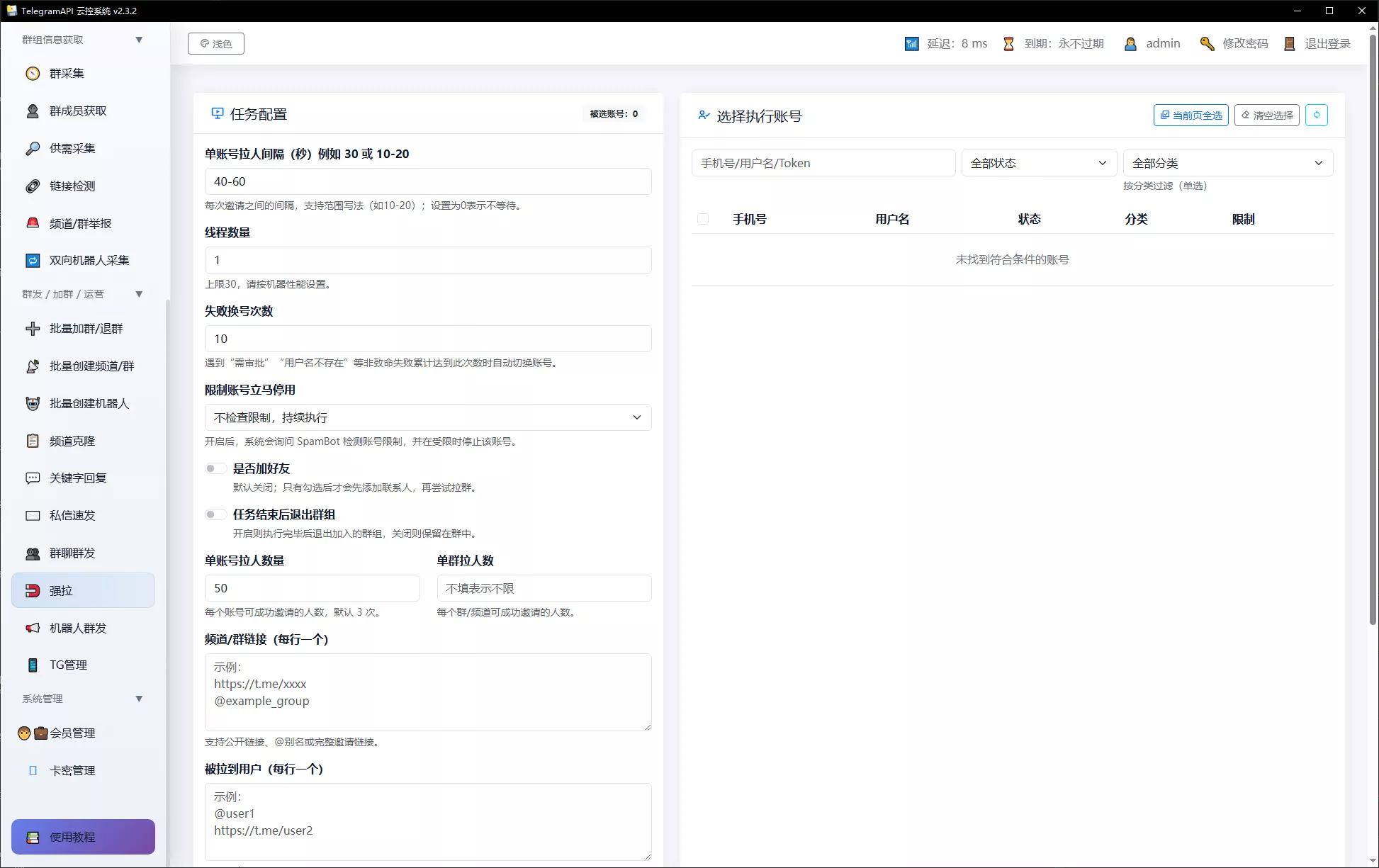Open the TG管理 page
This screenshot has width=1379, height=868.
click(83, 665)
